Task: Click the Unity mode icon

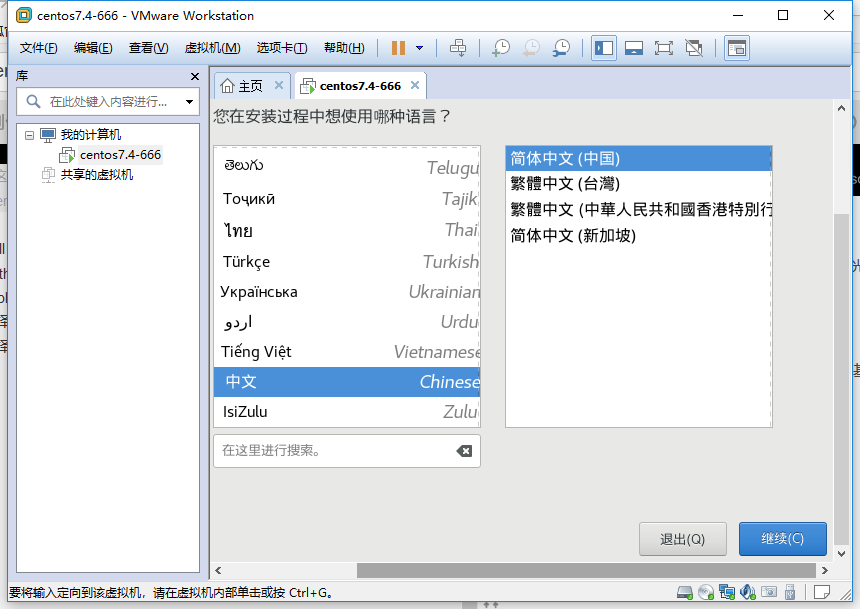Action: 694,48
